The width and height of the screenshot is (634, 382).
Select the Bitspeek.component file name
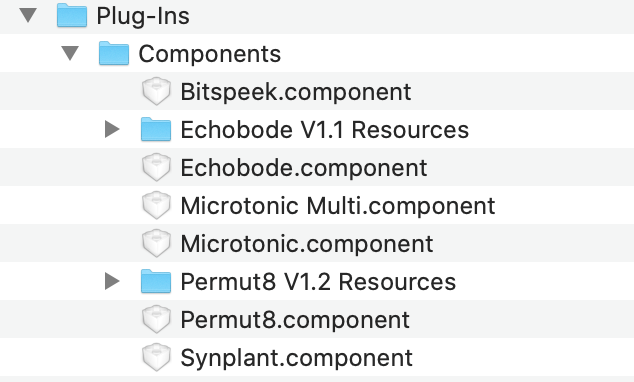296,92
